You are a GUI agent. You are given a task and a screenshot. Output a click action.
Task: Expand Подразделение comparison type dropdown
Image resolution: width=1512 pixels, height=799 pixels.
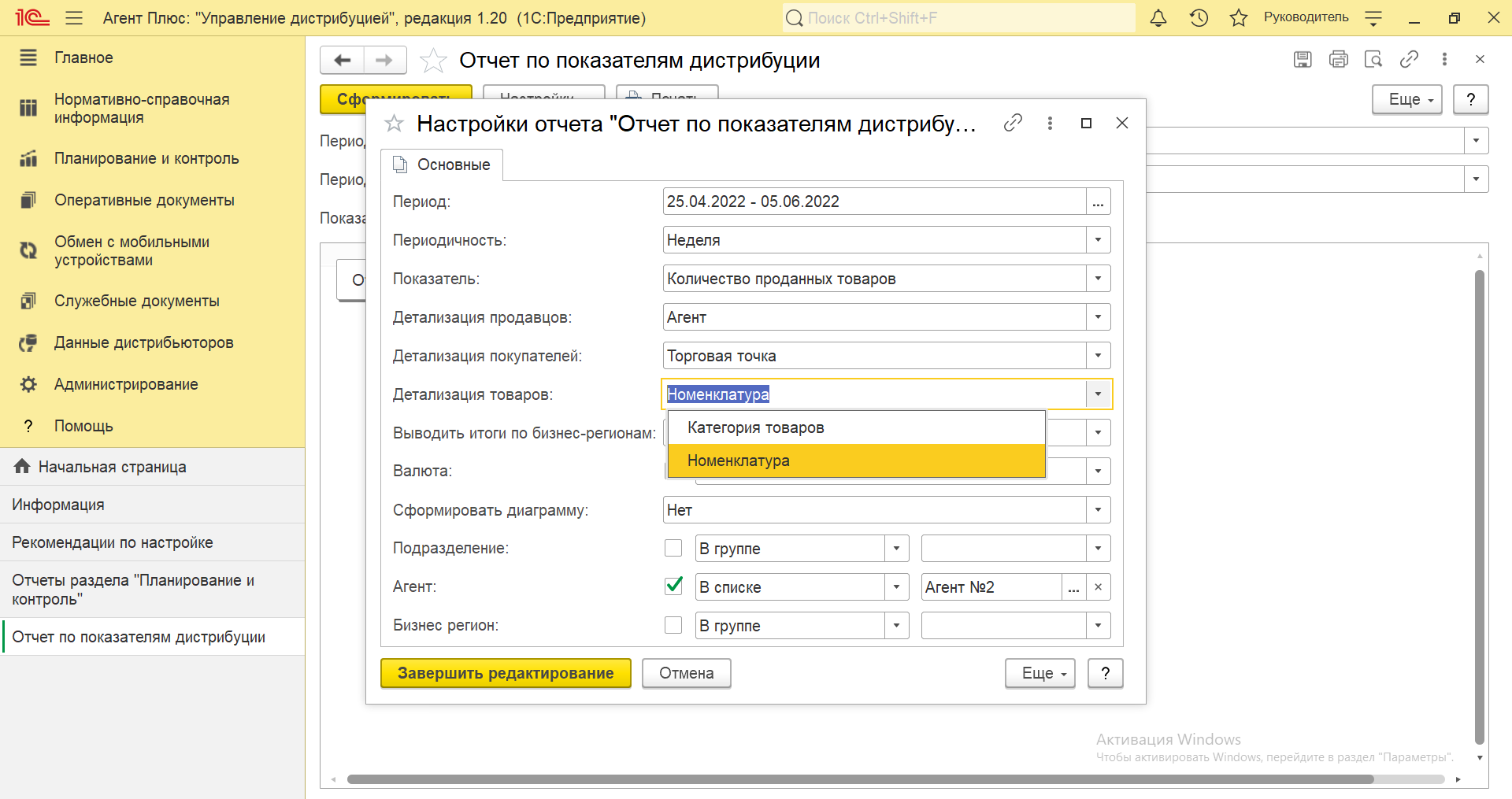(x=896, y=549)
